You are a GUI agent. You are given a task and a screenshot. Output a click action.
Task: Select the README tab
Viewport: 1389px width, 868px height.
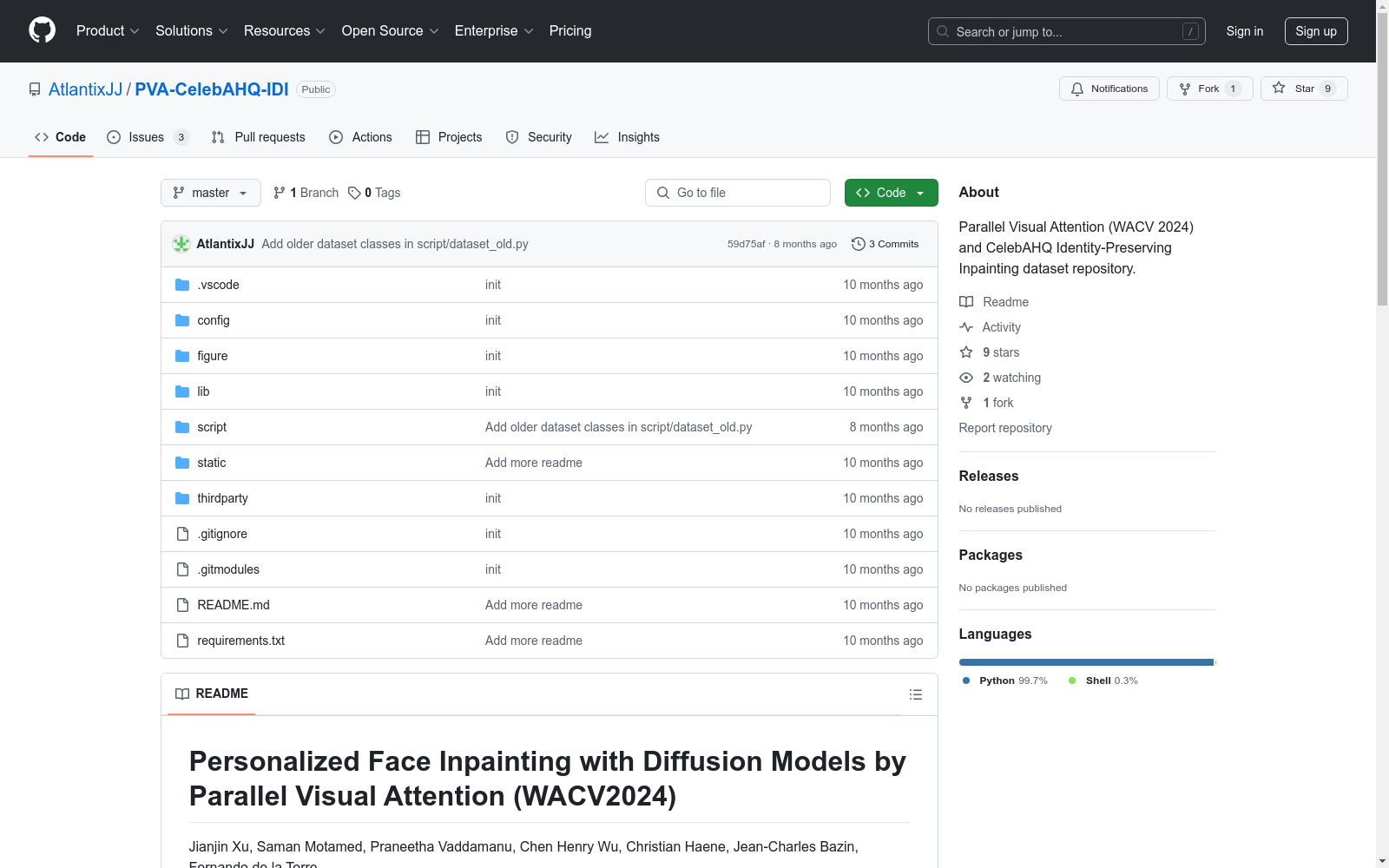tap(212, 694)
